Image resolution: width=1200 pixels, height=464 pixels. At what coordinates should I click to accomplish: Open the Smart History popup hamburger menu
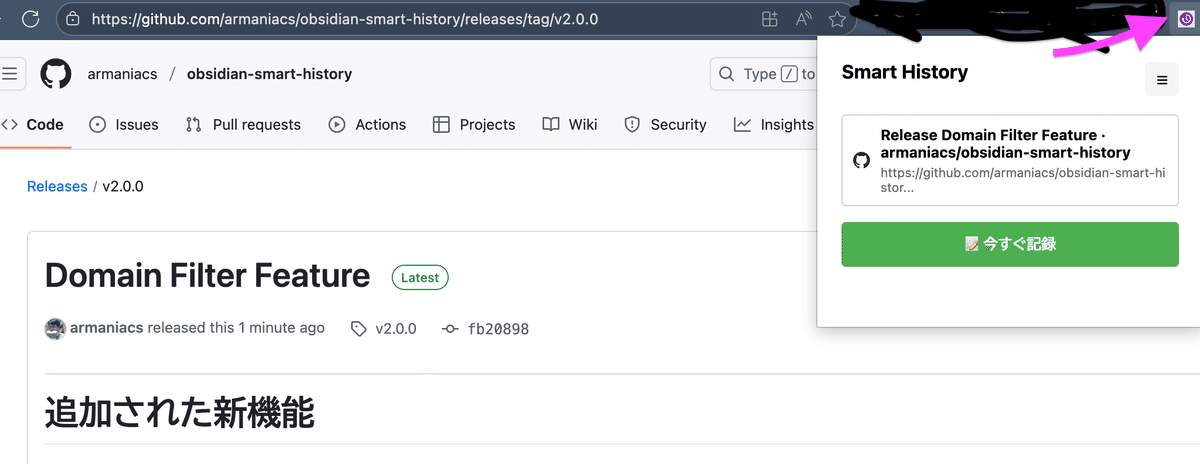coord(1161,80)
